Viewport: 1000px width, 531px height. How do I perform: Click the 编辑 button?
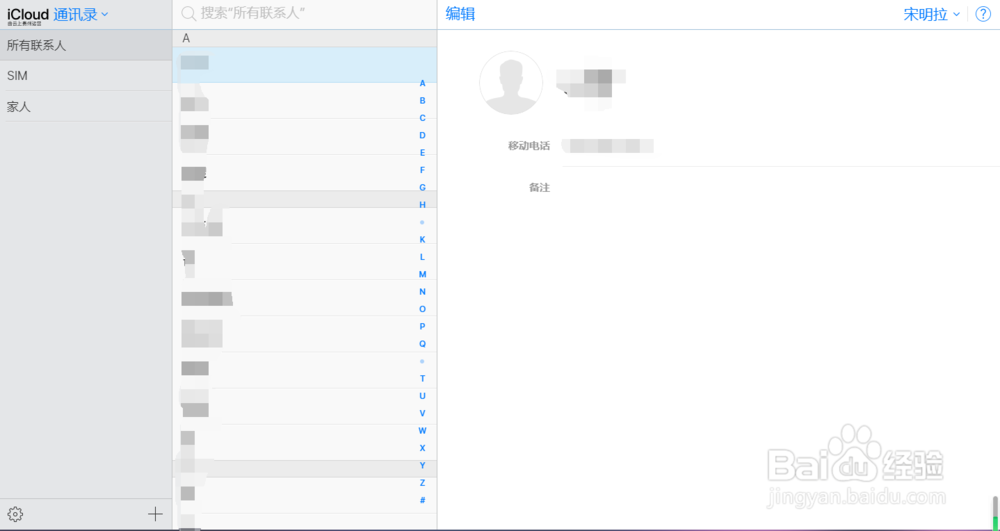pyautogui.click(x=460, y=15)
